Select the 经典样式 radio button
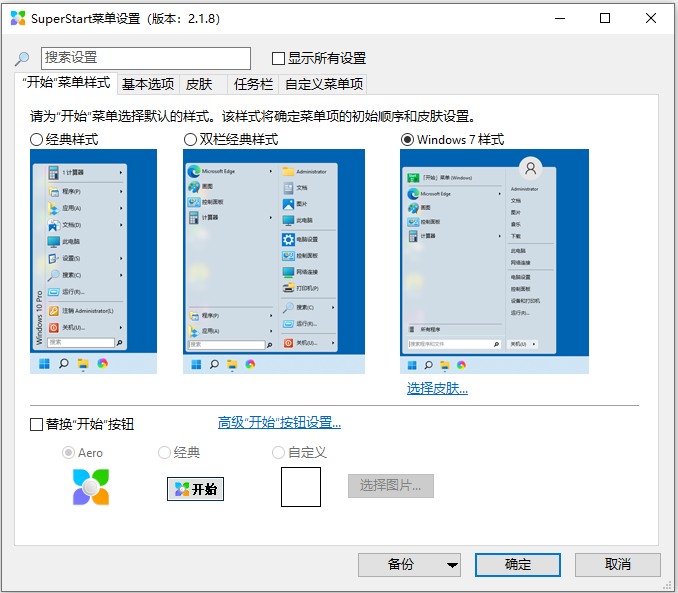This screenshot has width=678, height=593. (36, 140)
